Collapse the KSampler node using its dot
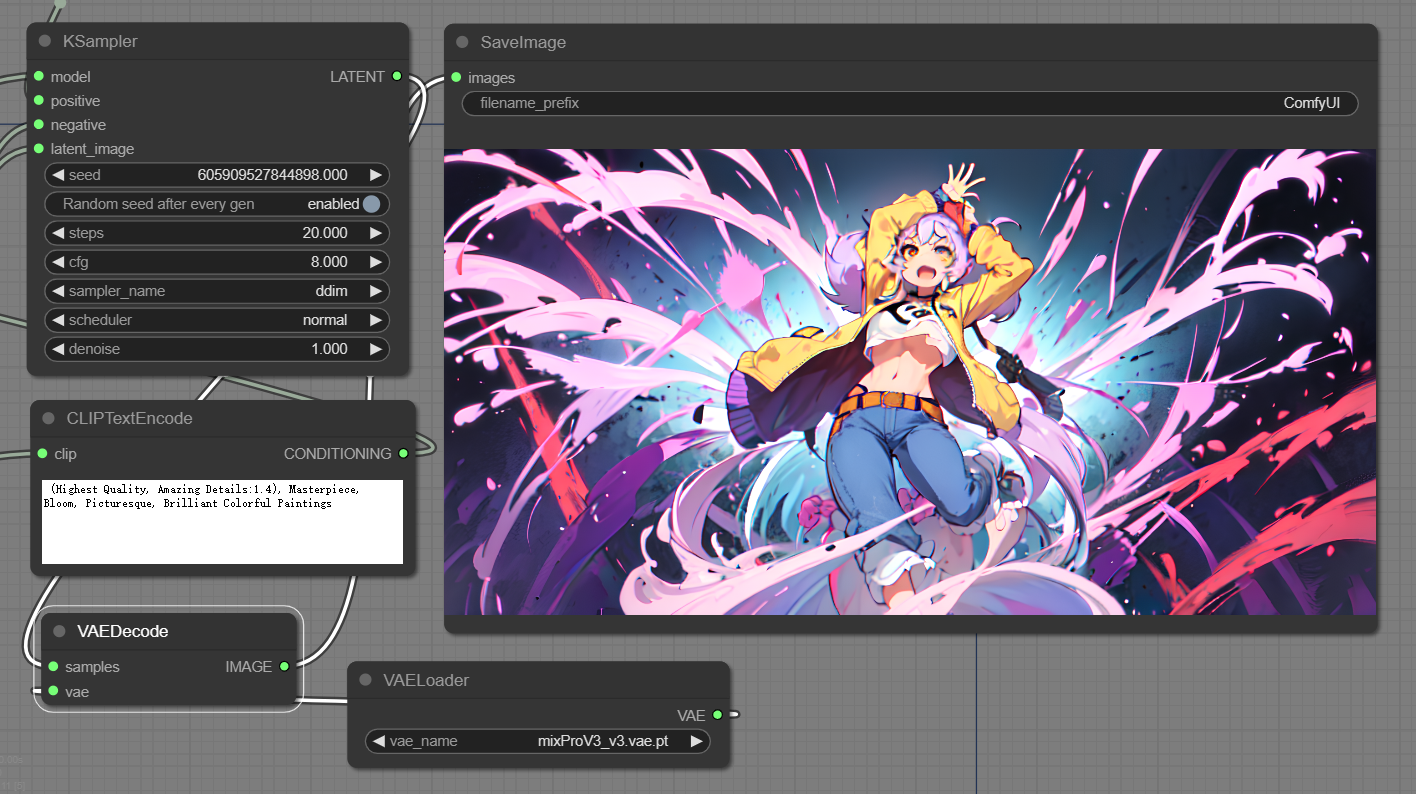Screen dimensions: 1416x794 (x=45, y=41)
